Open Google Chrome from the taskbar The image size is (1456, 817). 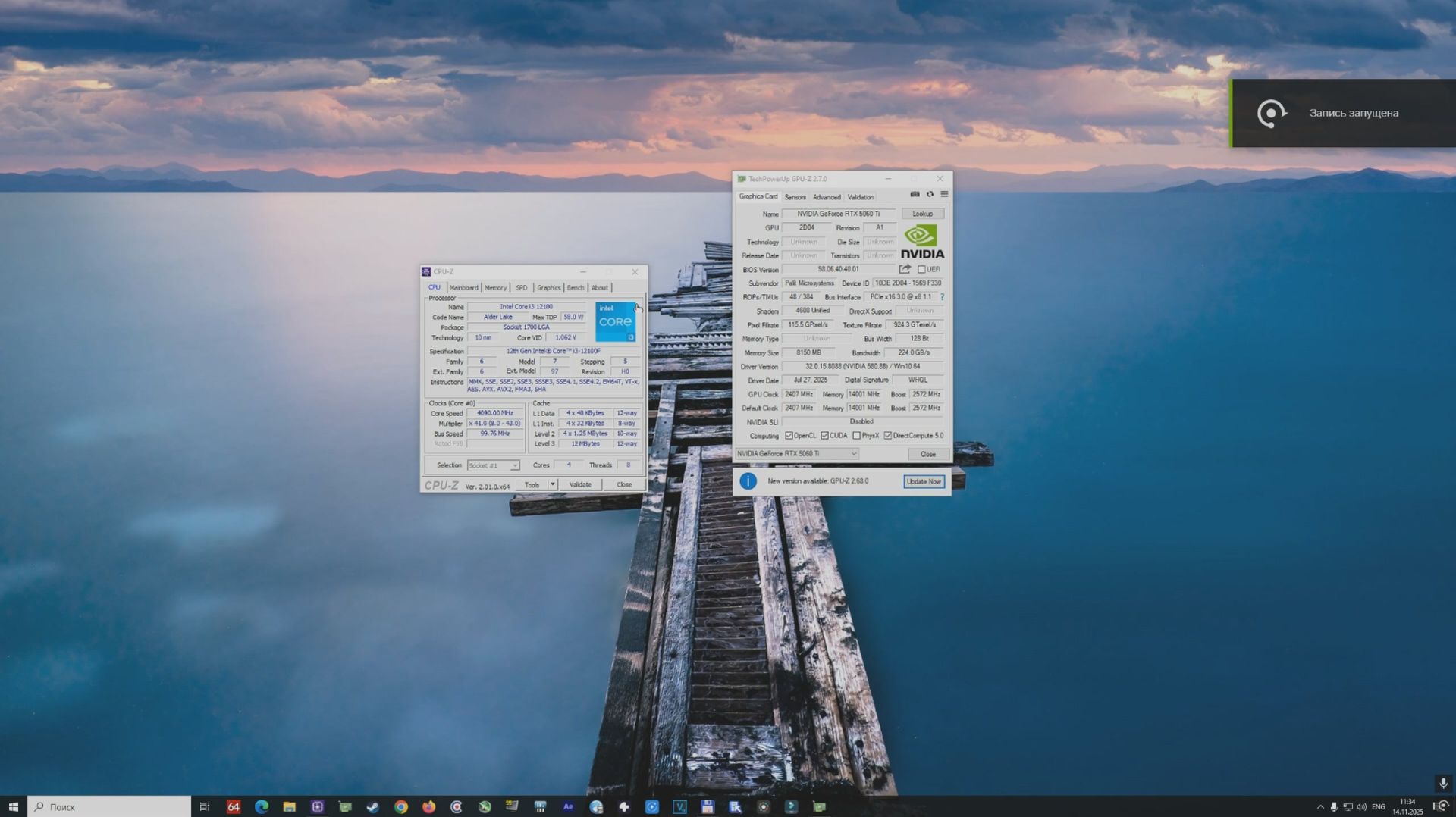pyautogui.click(x=401, y=807)
